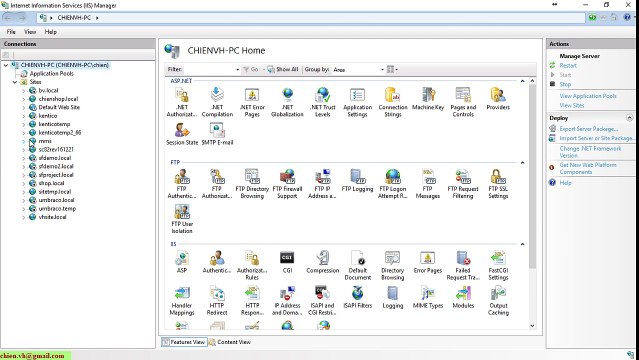Image resolution: width=639 pixels, height=360 pixels.
Task: Open FTP SSL Settings feature
Action: point(498,184)
